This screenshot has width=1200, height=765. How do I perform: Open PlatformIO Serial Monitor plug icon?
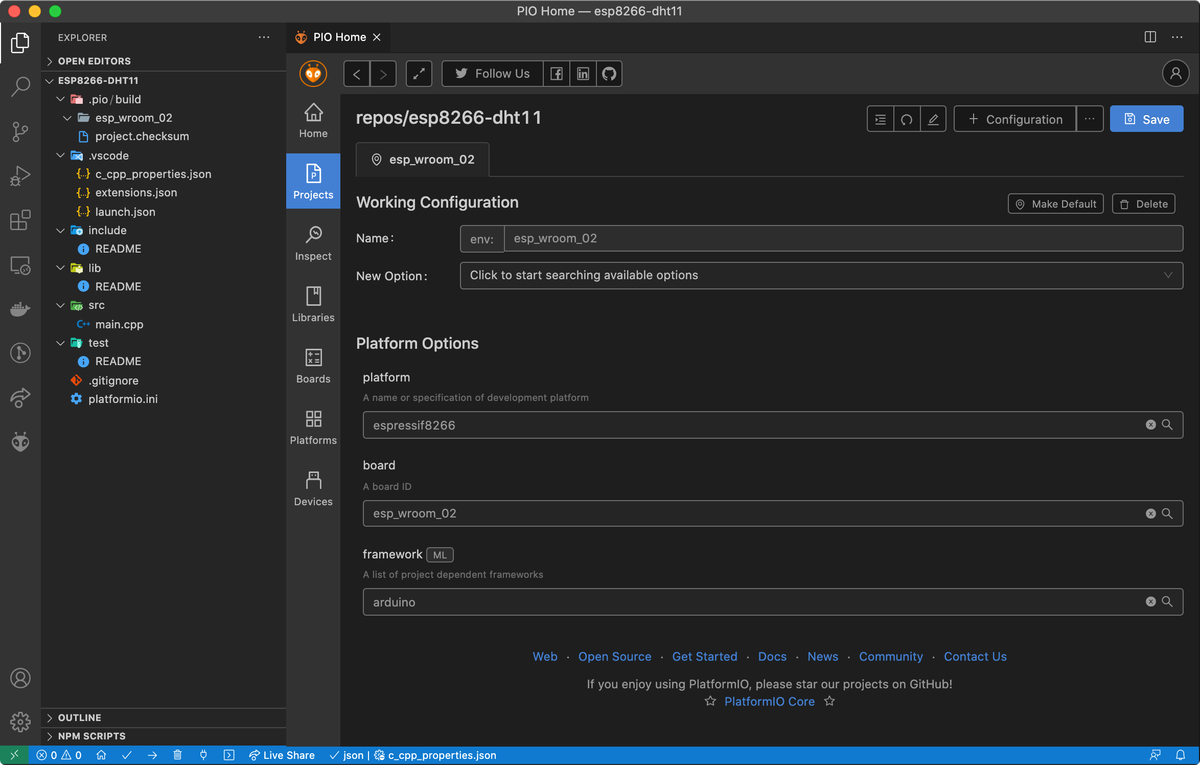point(203,755)
